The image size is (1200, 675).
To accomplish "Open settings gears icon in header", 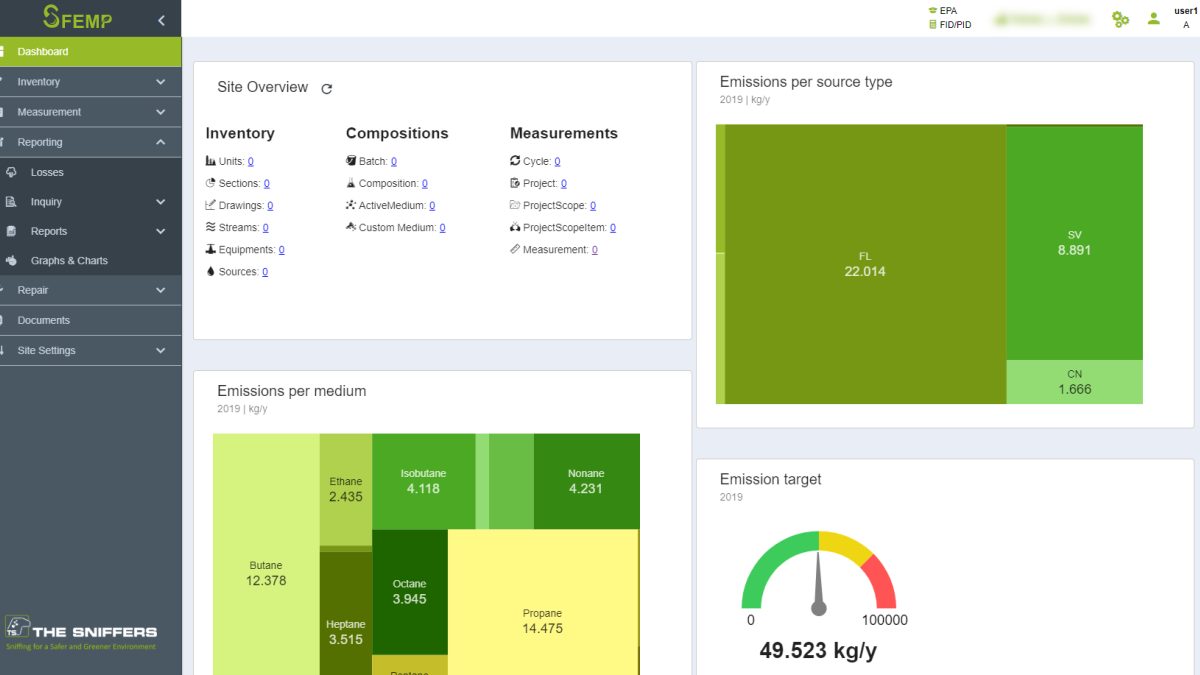I will pos(1120,19).
